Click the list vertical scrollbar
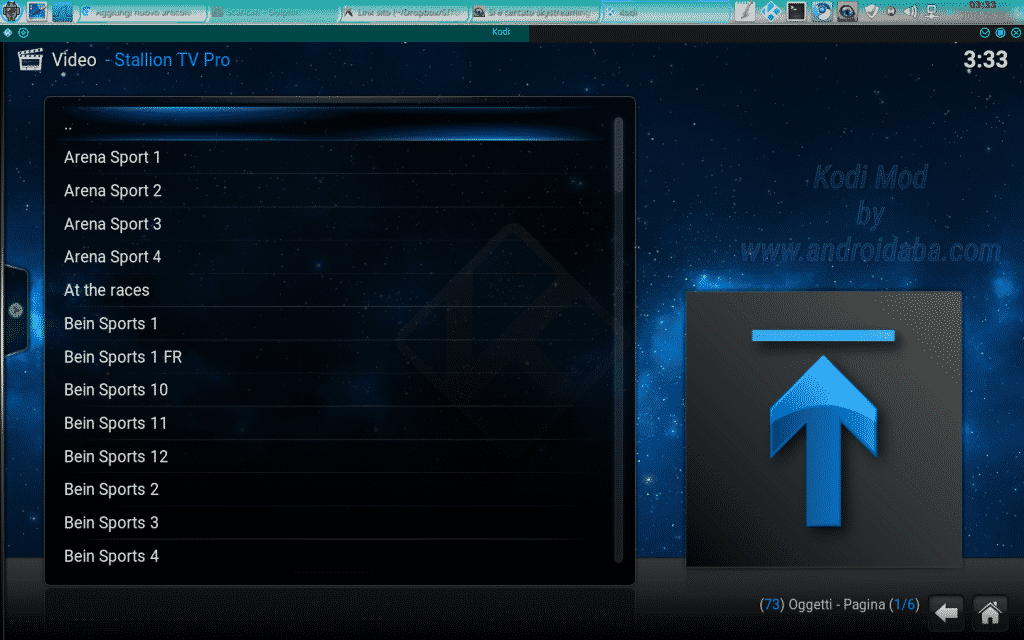This screenshot has height=640, width=1024. pyautogui.click(x=618, y=340)
